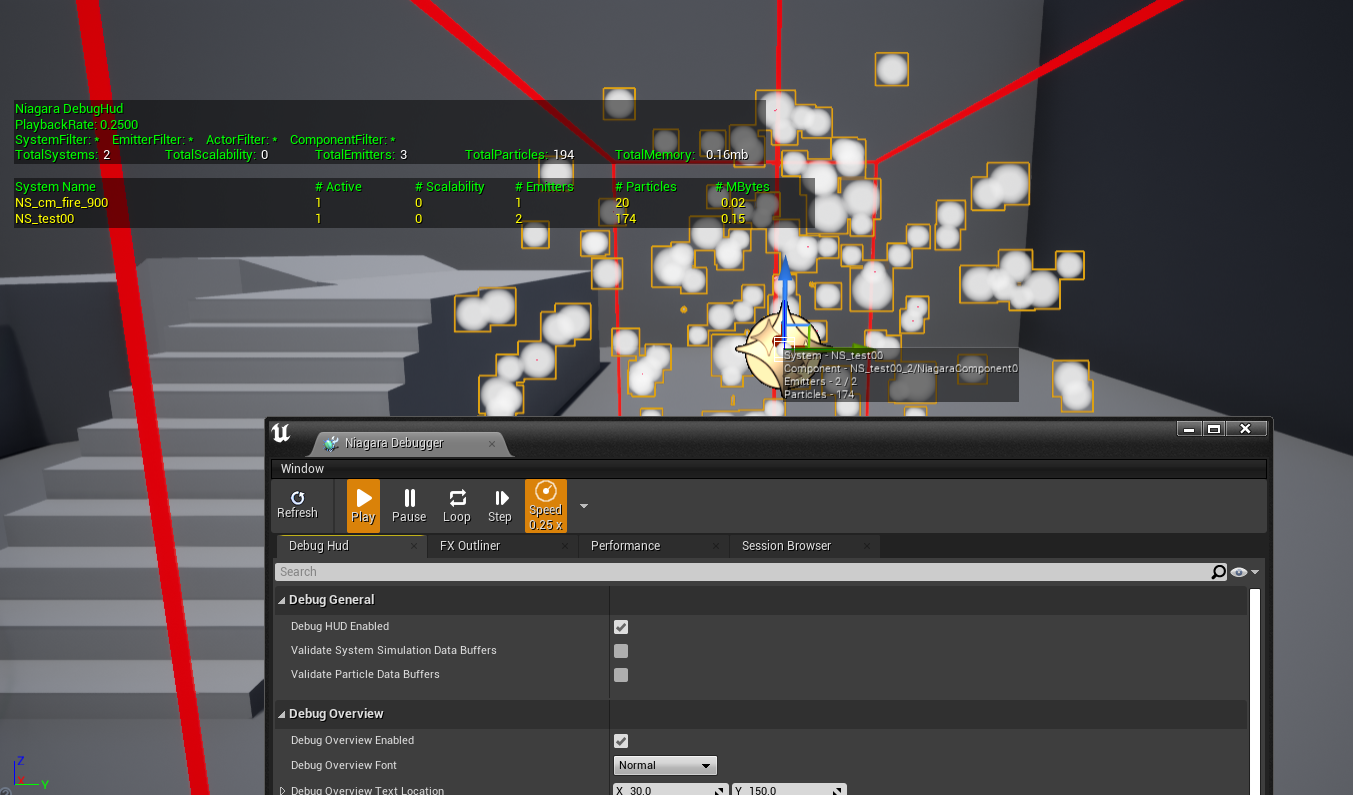Image resolution: width=1353 pixels, height=795 pixels.
Task: Open the Debug Overview Font dropdown
Action: click(665, 766)
